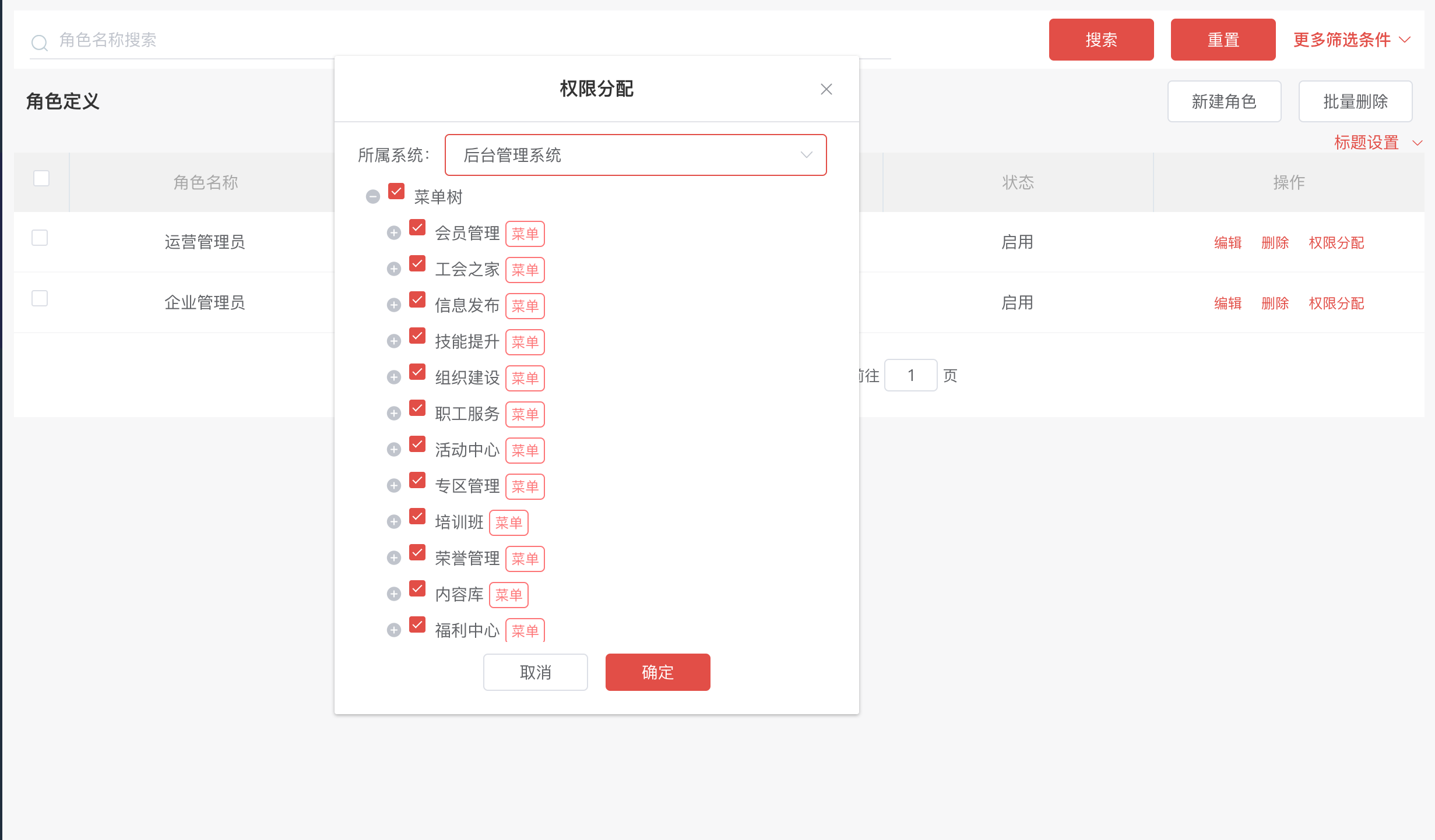Open 权限分配 for 企业管理员

[x=1336, y=303]
